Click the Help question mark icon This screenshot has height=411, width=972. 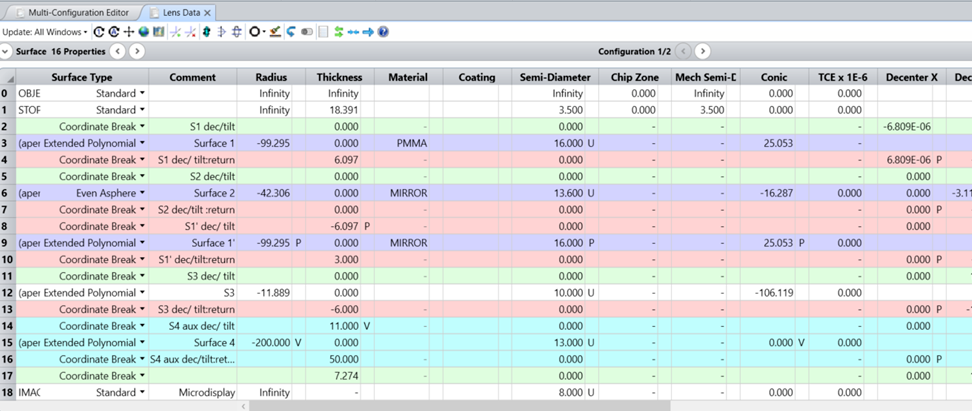click(383, 32)
